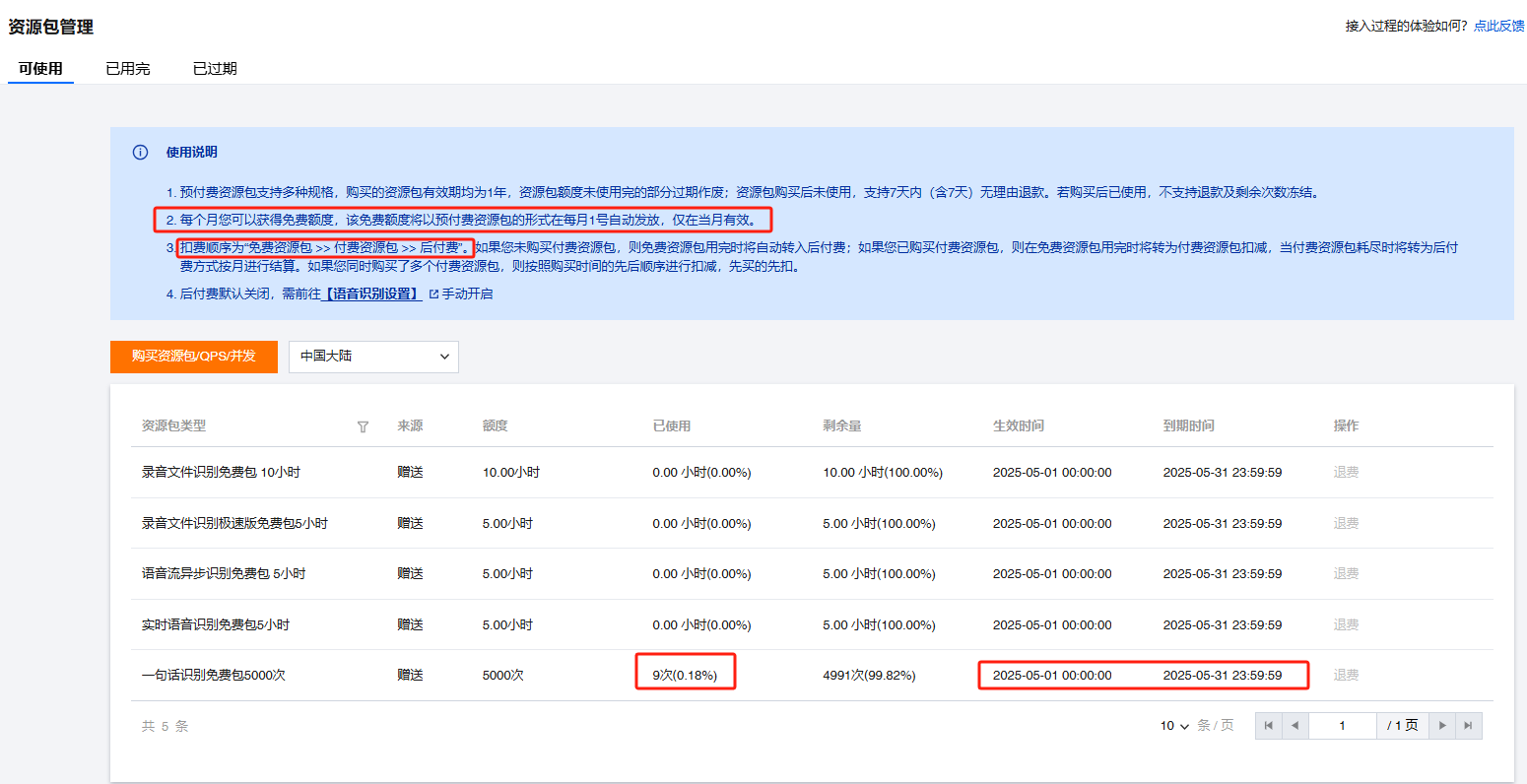Click the filter icon beside 资源包类型 column
The width and height of the screenshot is (1527, 784).
[x=363, y=426]
